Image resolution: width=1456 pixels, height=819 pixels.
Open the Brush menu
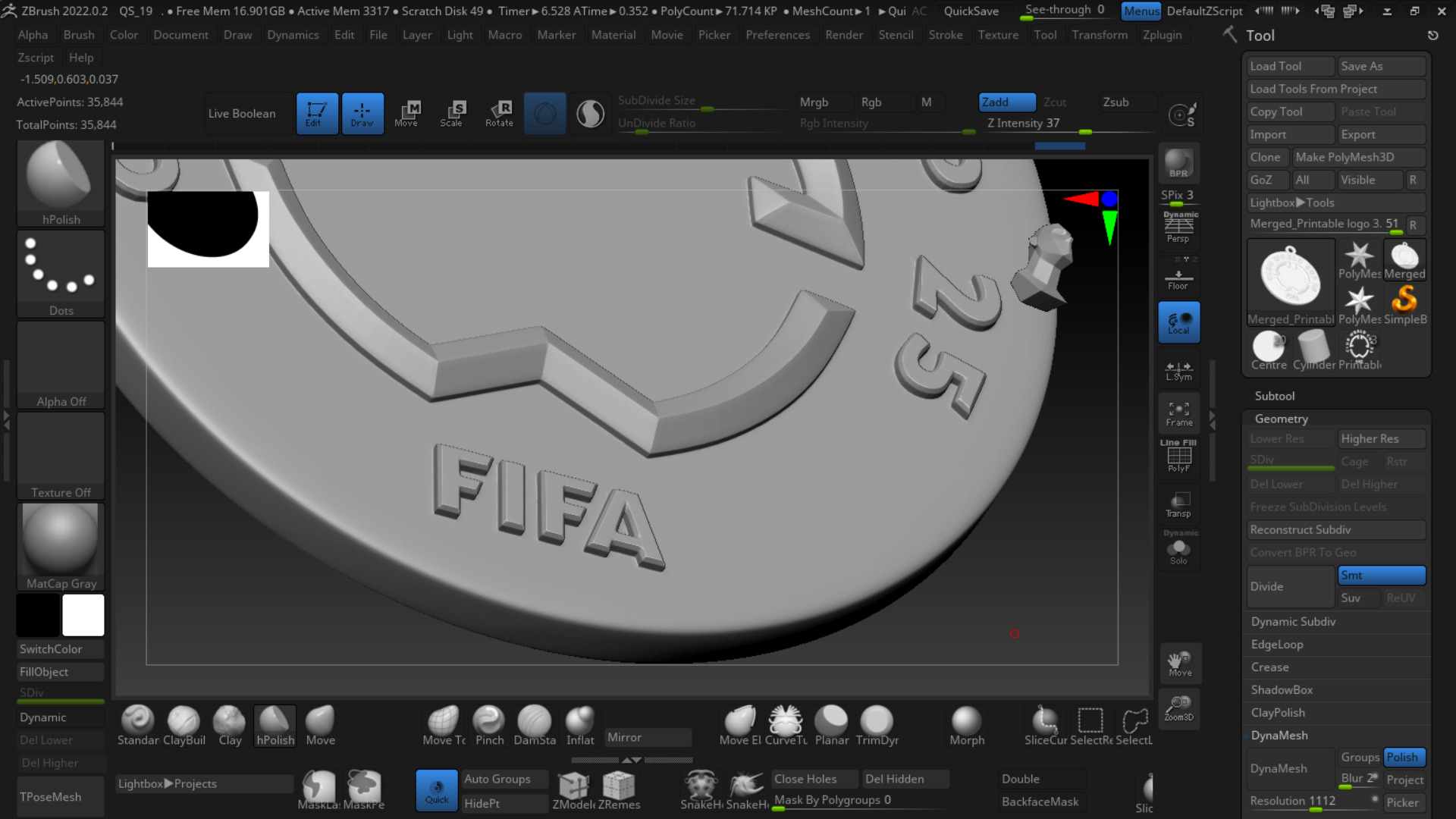[x=79, y=35]
